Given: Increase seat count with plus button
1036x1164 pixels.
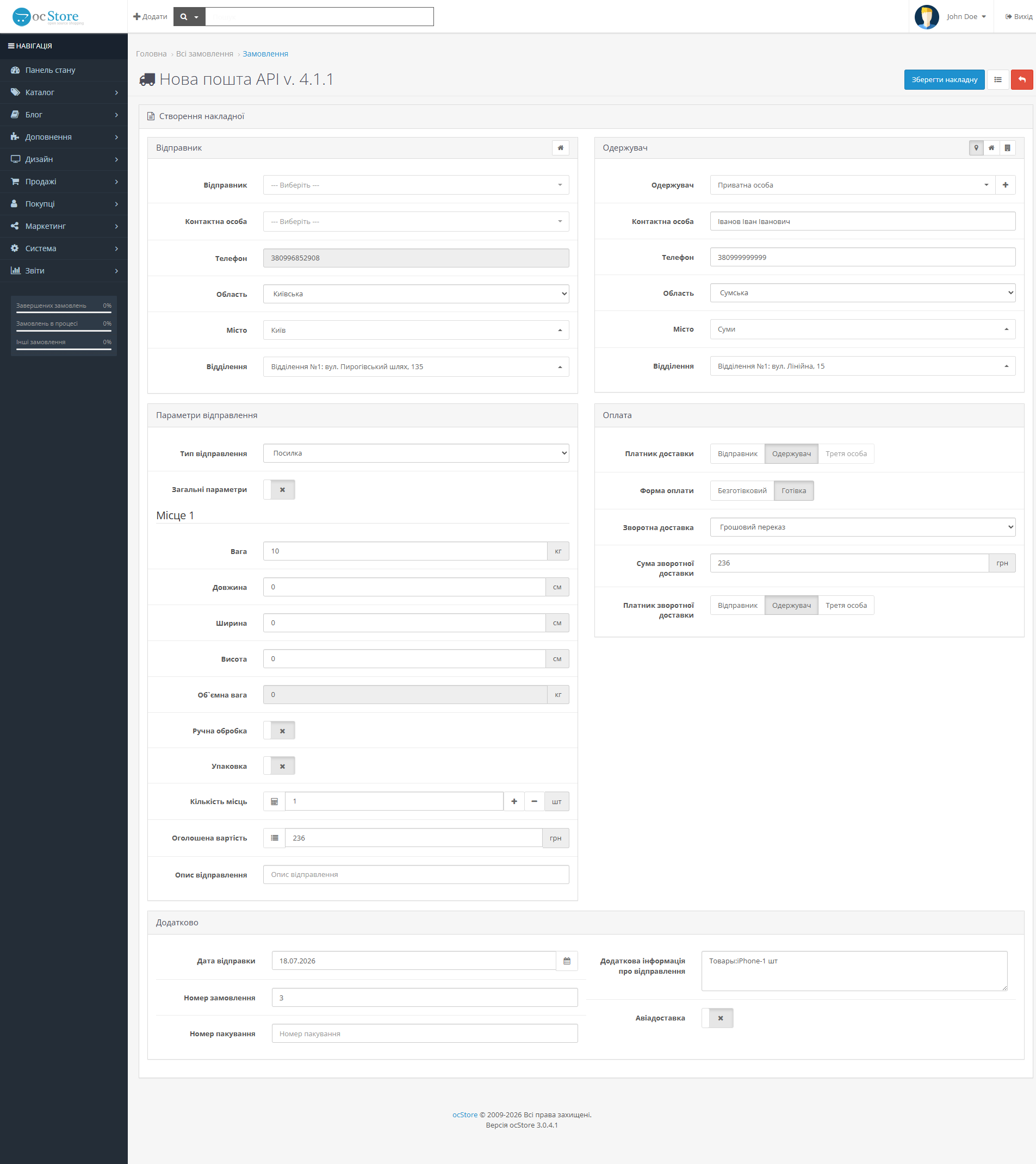Looking at the screenshot, I should pyautogui.click(x=514, y=802).
